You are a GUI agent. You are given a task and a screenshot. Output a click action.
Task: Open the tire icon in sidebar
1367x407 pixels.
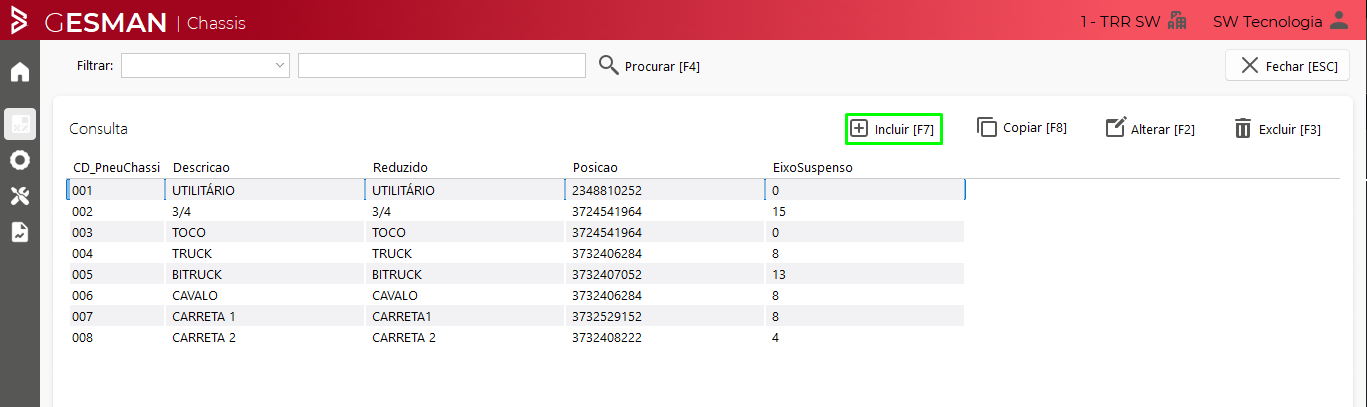[20, 160]
